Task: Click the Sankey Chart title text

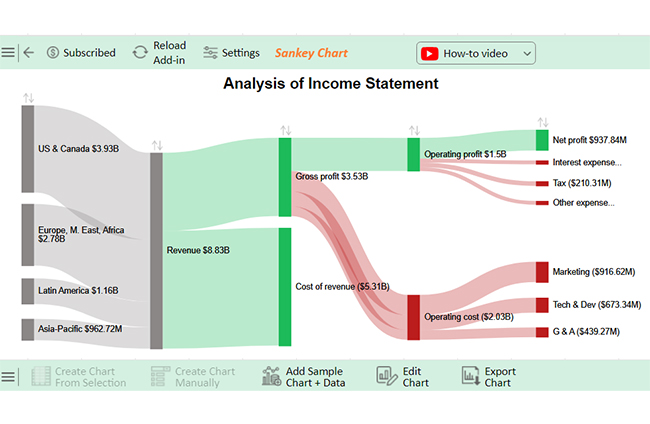Action: pos(311,53)
